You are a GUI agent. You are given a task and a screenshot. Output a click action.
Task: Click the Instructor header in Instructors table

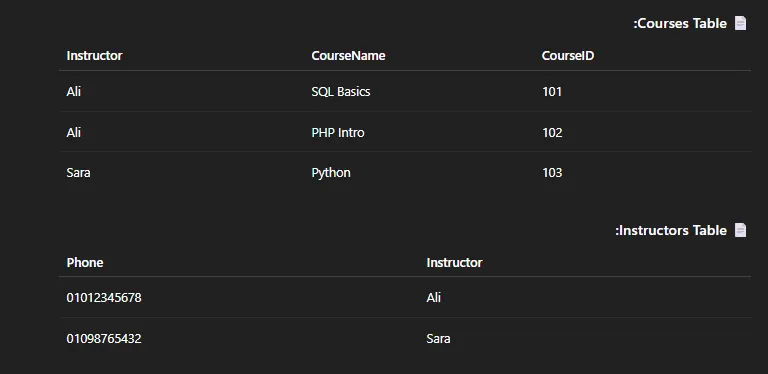(454, 263)
